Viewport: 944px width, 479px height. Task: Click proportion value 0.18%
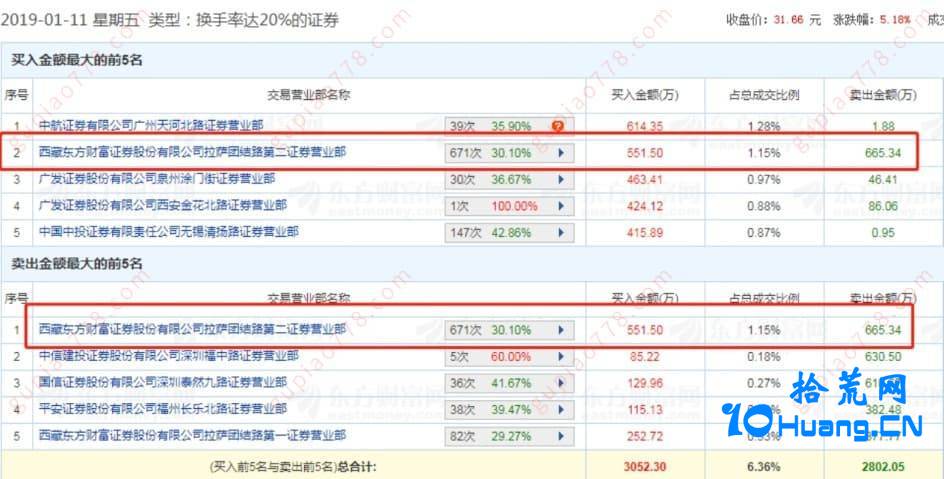pos(764,356)
